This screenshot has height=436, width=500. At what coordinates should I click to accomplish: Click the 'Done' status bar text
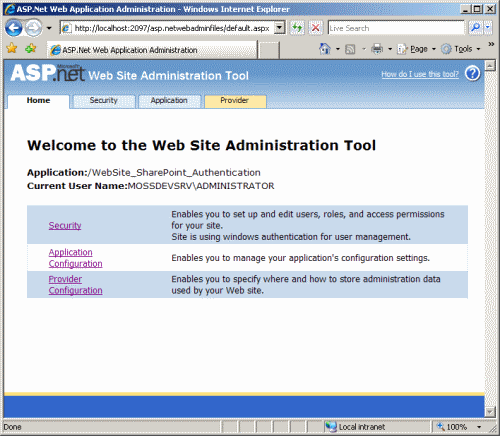(x=13, y=427)
